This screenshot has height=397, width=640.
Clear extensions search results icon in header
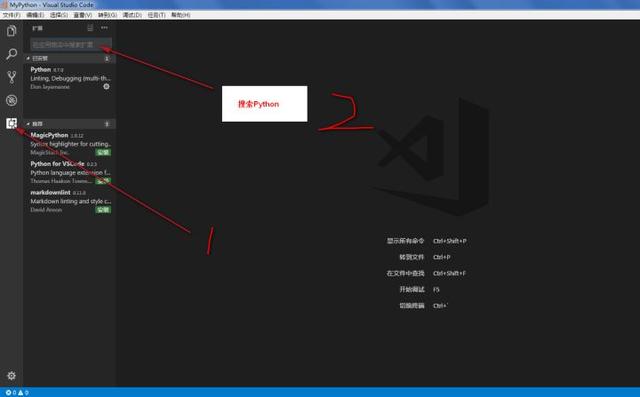[x=90, y=28]
